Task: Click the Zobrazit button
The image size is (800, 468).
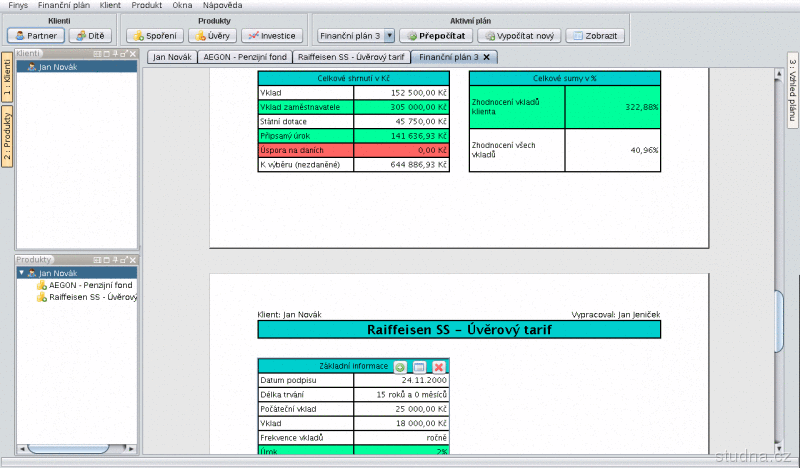Action: tap(597, 35)
